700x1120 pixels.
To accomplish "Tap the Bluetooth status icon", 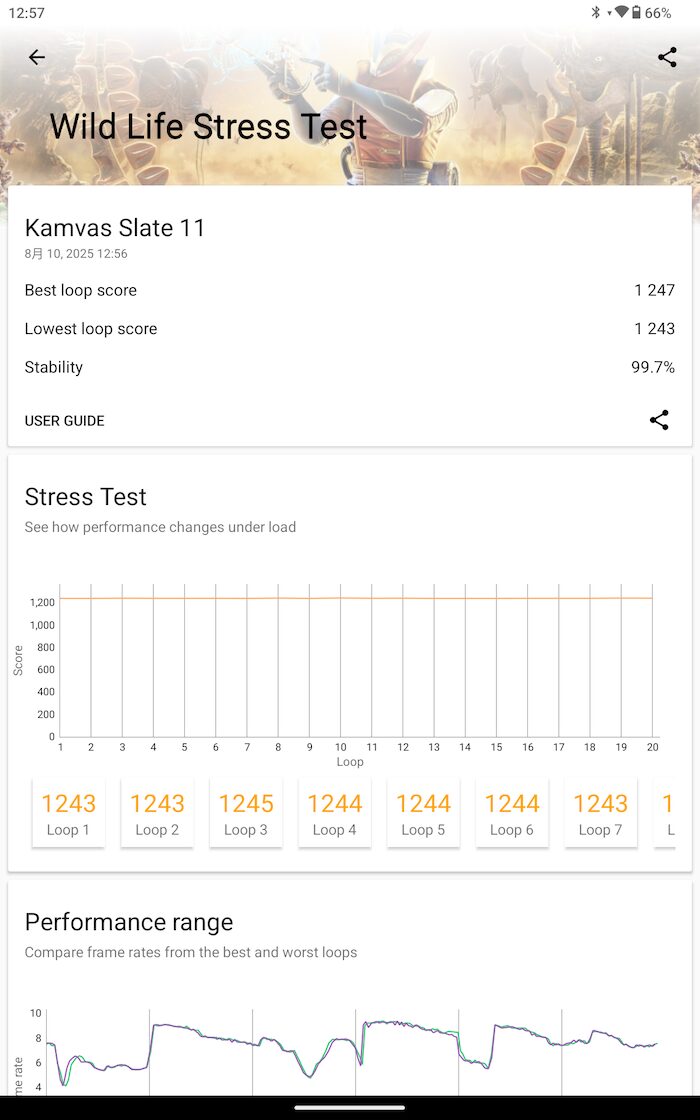I will click(596, 12).
